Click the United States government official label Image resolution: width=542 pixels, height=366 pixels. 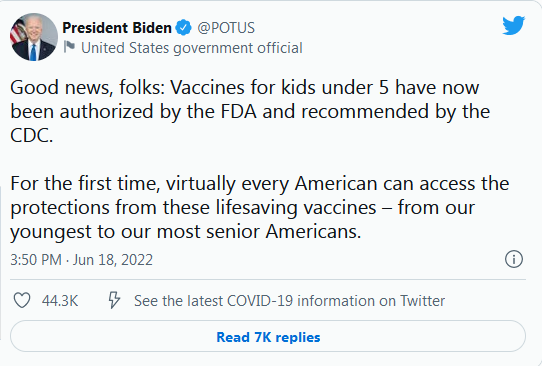pyautogui.click(x=192, y=48)
